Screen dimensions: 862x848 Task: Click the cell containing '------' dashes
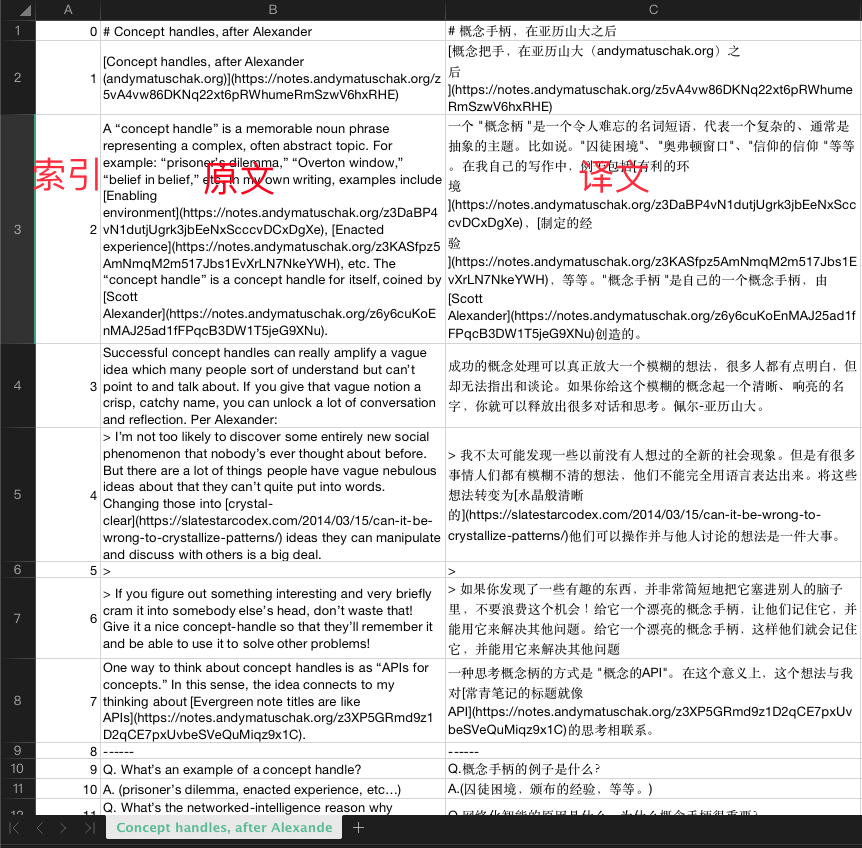270,749
